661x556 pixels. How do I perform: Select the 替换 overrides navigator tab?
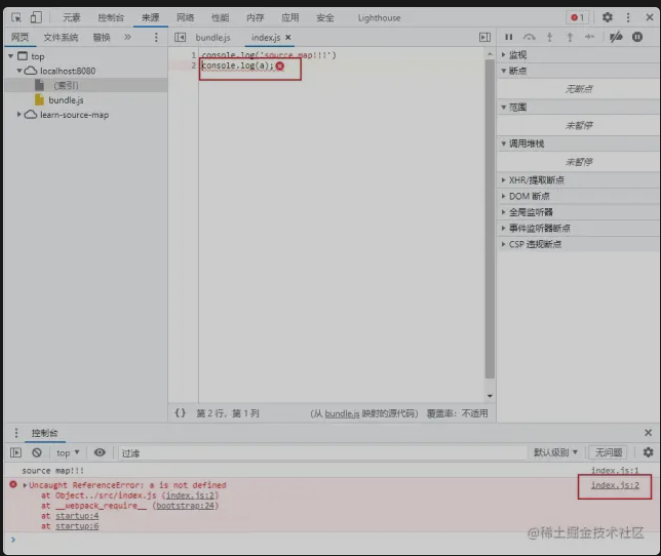pyautogui.click(x=101, y=38)
